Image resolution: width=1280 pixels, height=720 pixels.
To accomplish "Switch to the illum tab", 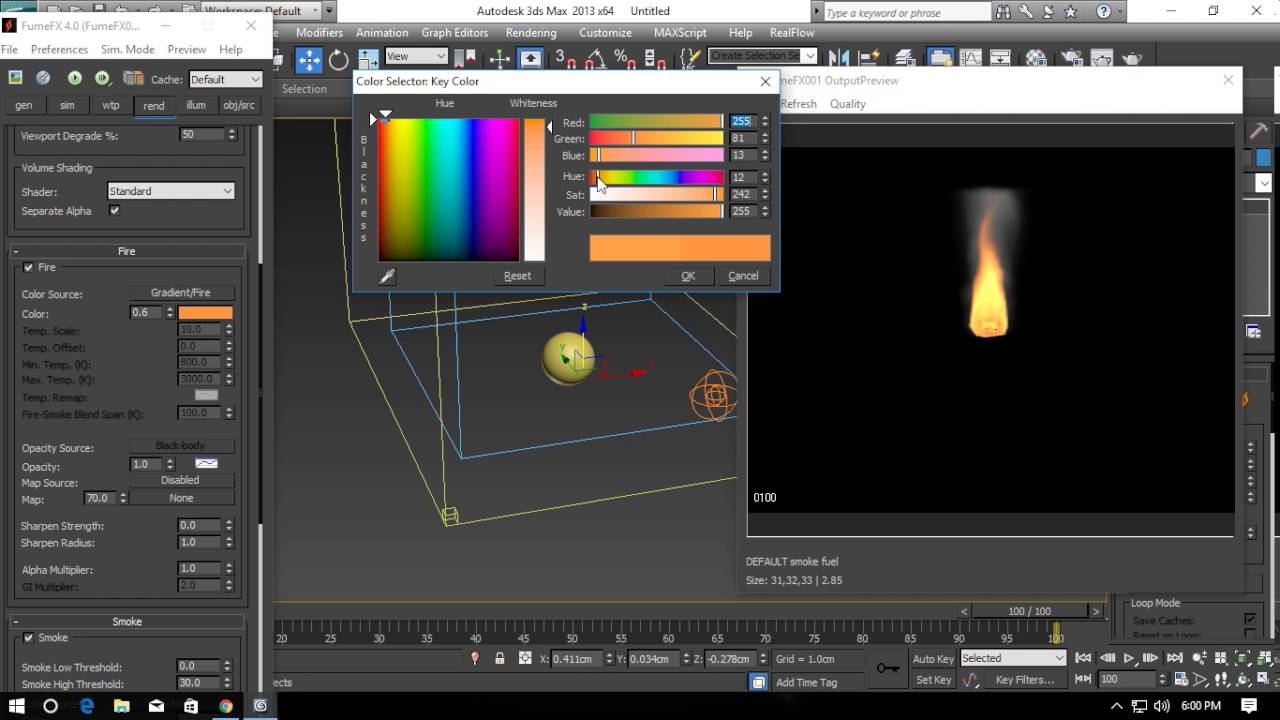I will (x=196, y=105).
